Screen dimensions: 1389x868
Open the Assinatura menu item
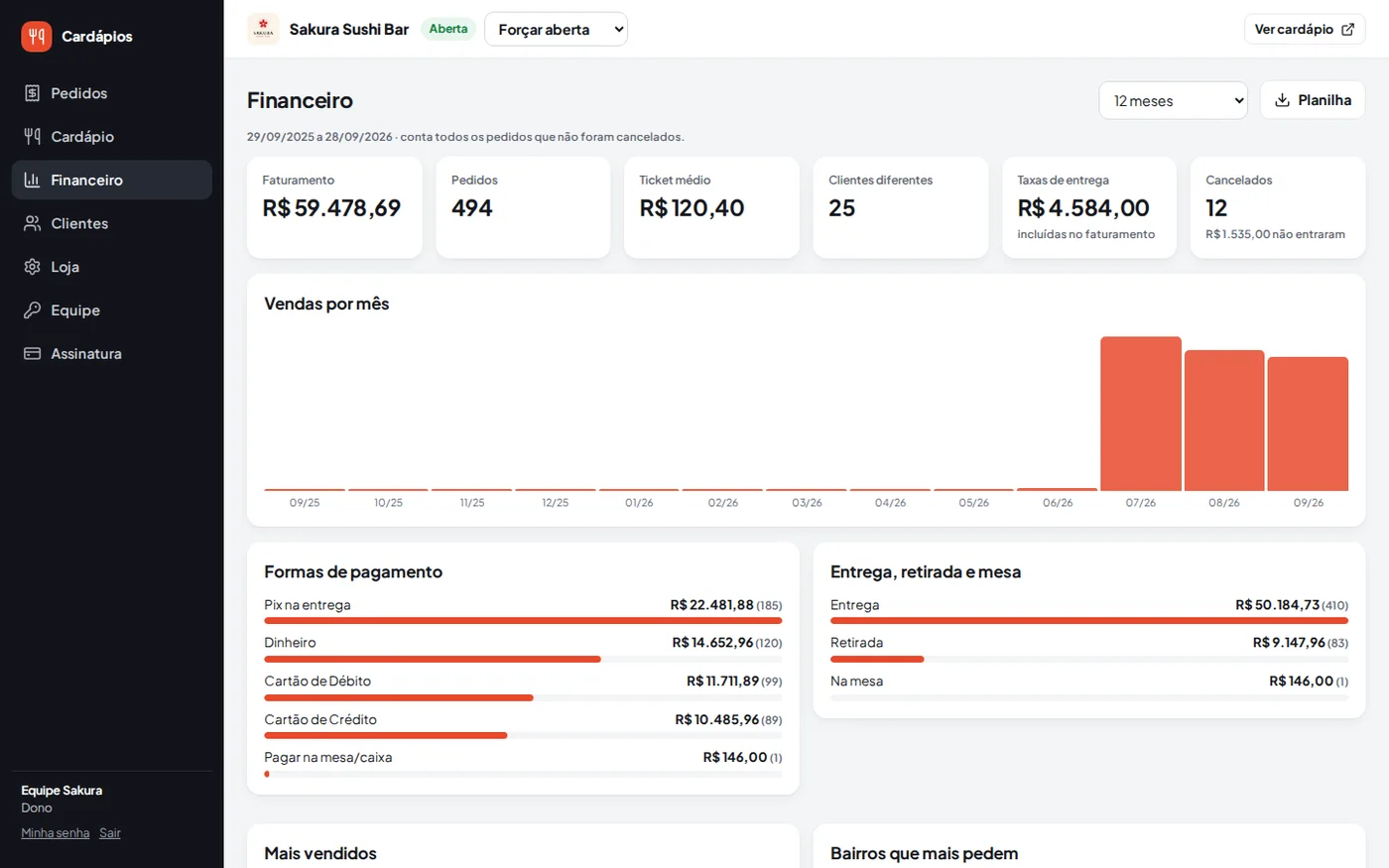[x=111, y=354]
